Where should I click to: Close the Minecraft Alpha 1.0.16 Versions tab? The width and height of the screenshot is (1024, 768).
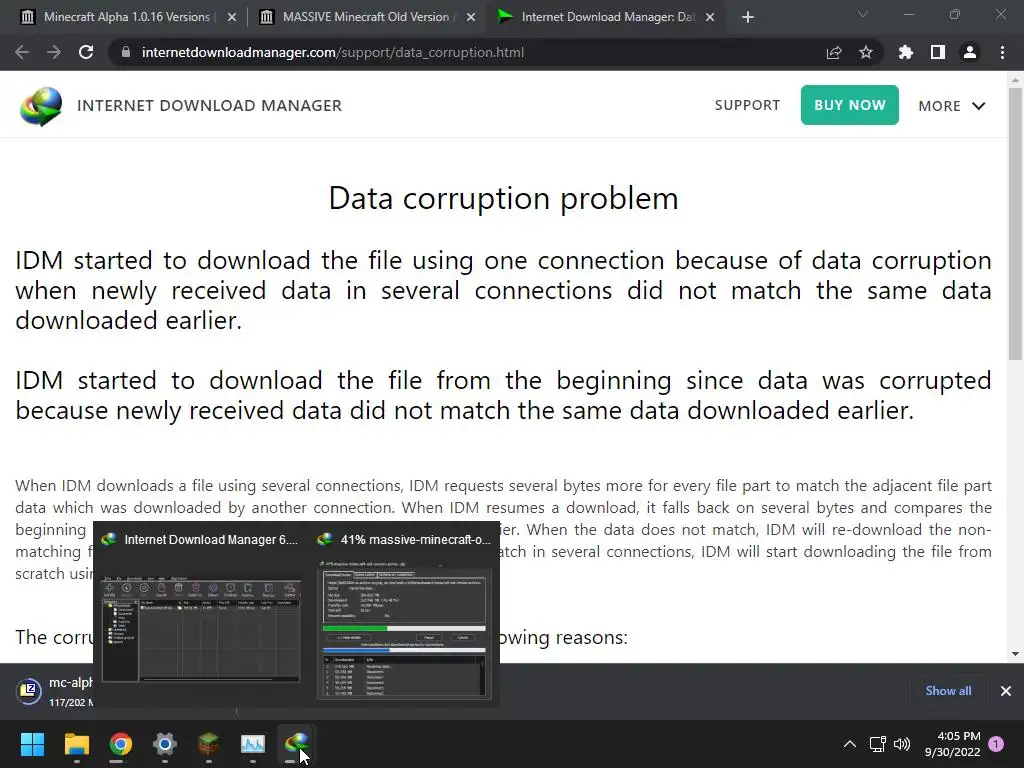point(232,17)
